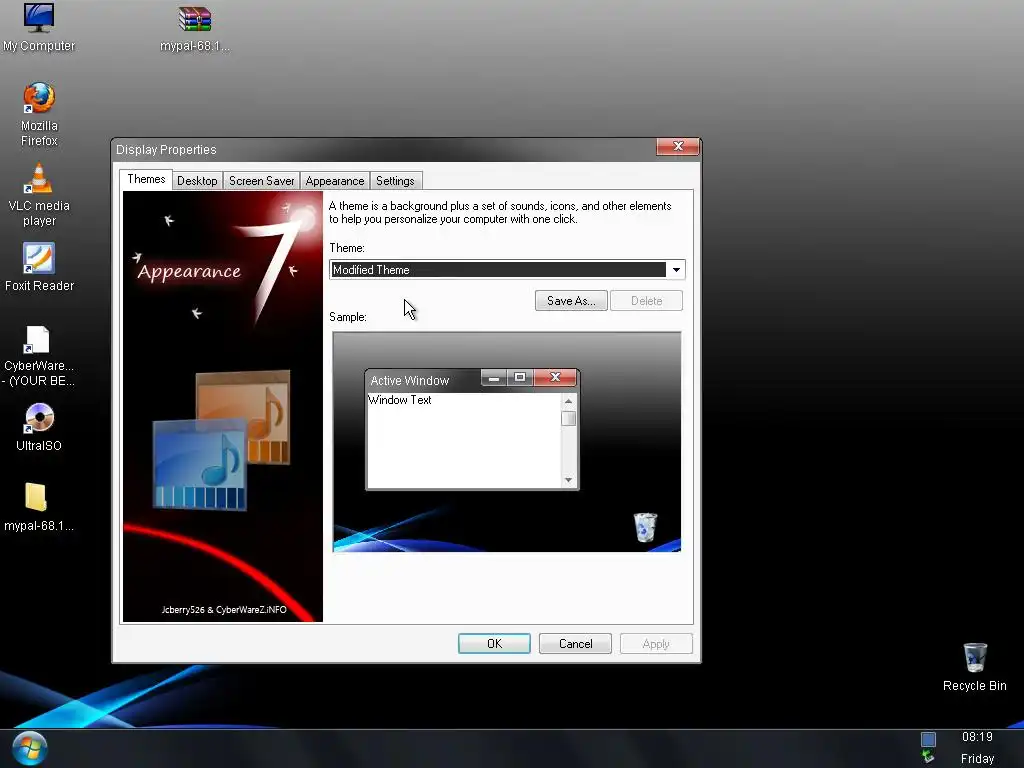The width and height of the screenshot is (1024, 768).
Task: Click the Recycle Bin in the sample preview
Action: pos(645,527)
